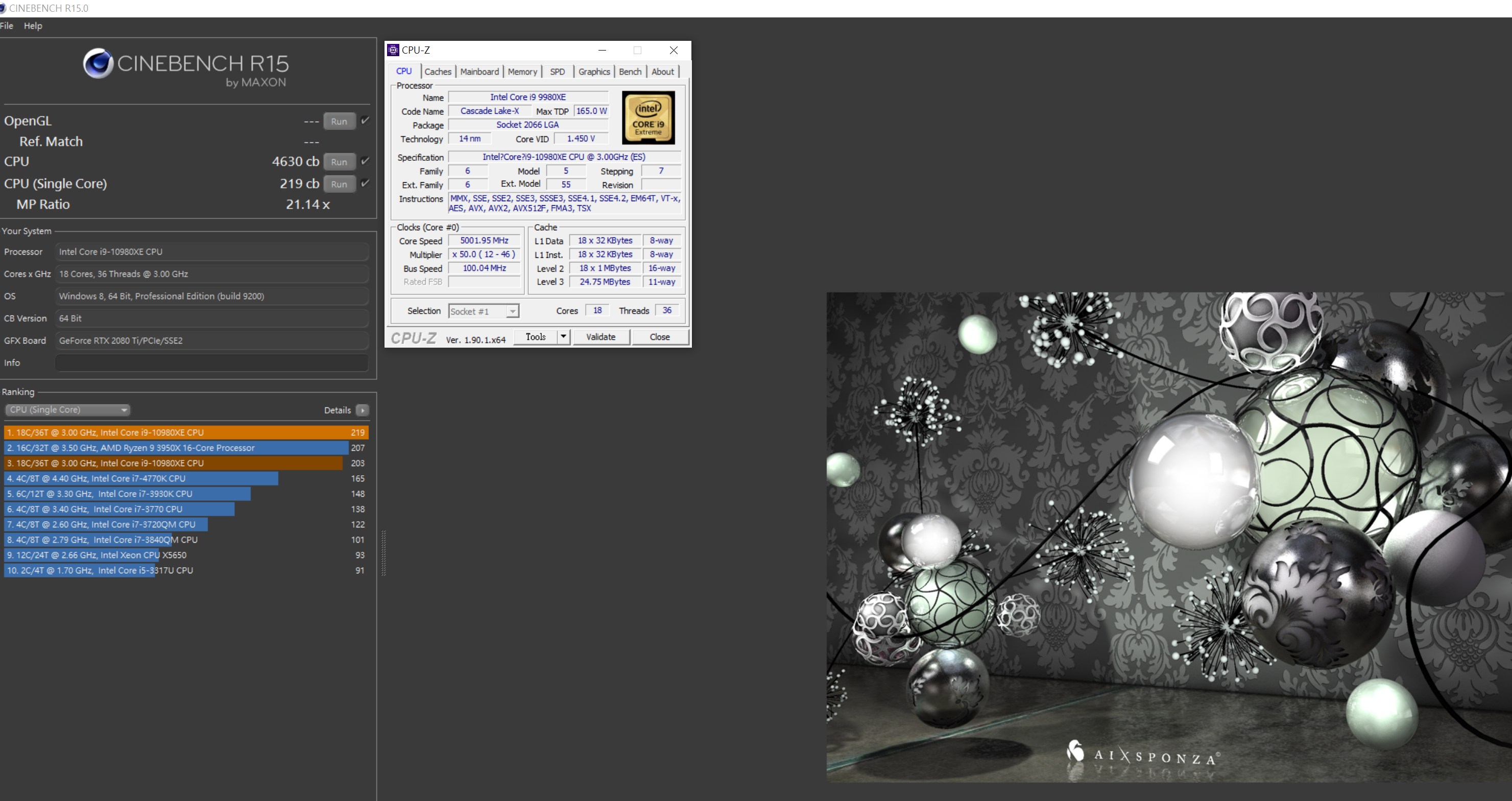The height and width of the screenshot is (801, 1512).
Task: Select the Intel Core i7-3720QM ranking row
Action: coord(186,524)
